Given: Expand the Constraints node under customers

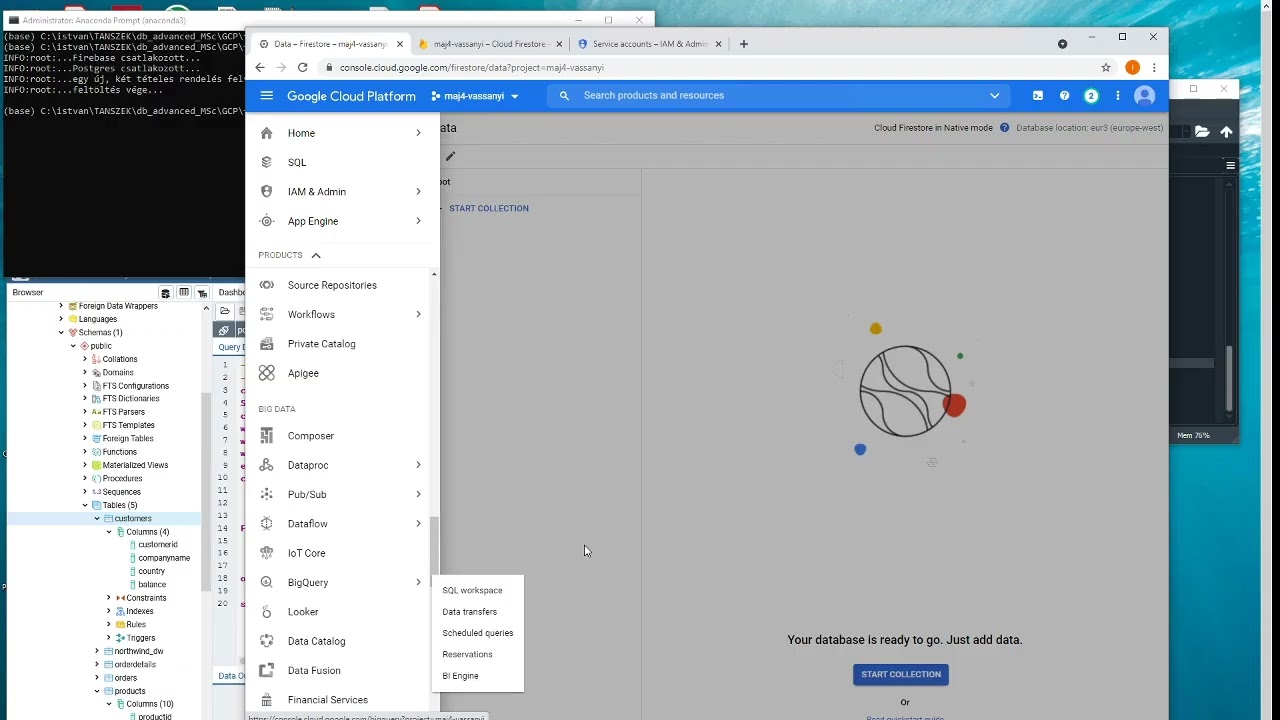Looking at the screenshot, I should click(x=109, y=598).
